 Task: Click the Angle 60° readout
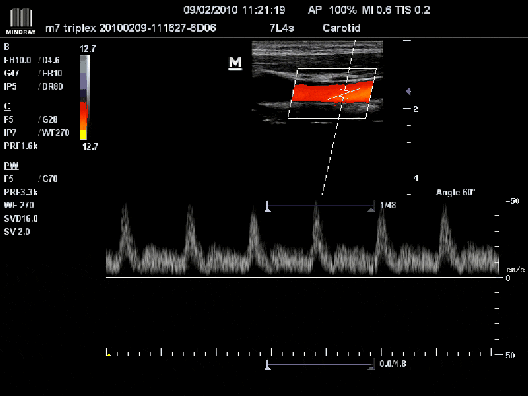tap(455, 192)
